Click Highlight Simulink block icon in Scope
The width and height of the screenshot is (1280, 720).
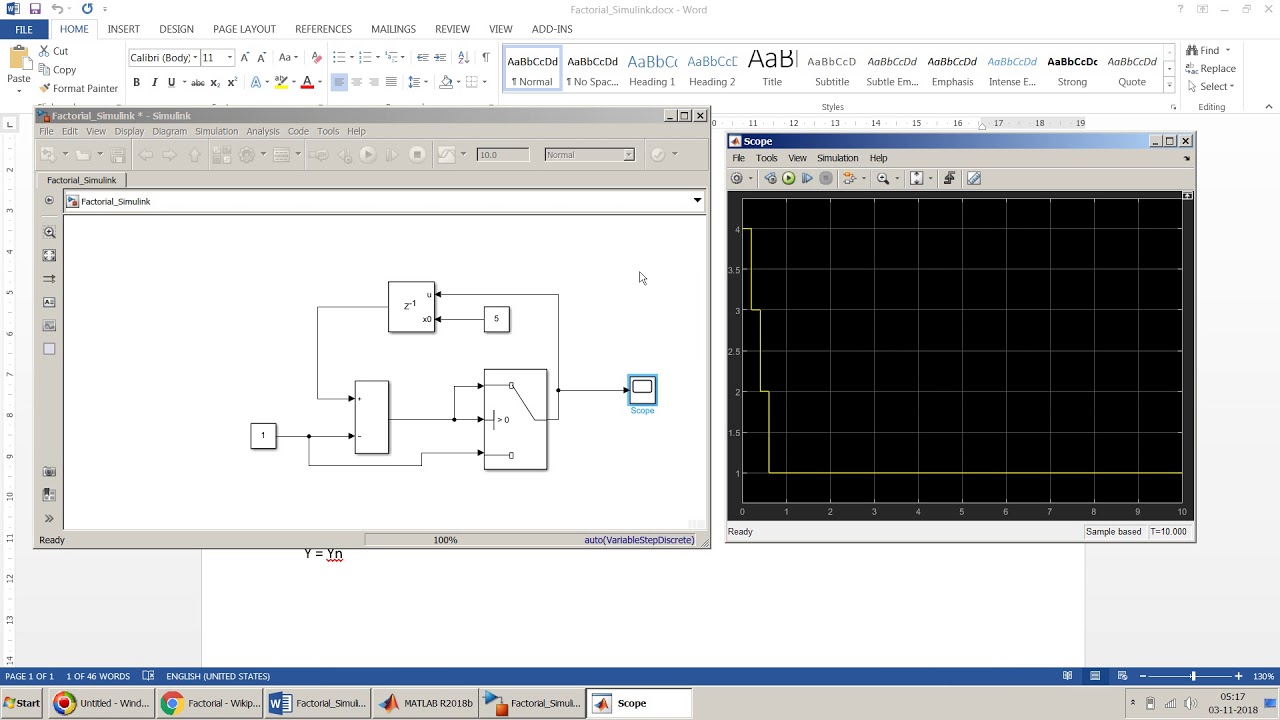[849, 178]
